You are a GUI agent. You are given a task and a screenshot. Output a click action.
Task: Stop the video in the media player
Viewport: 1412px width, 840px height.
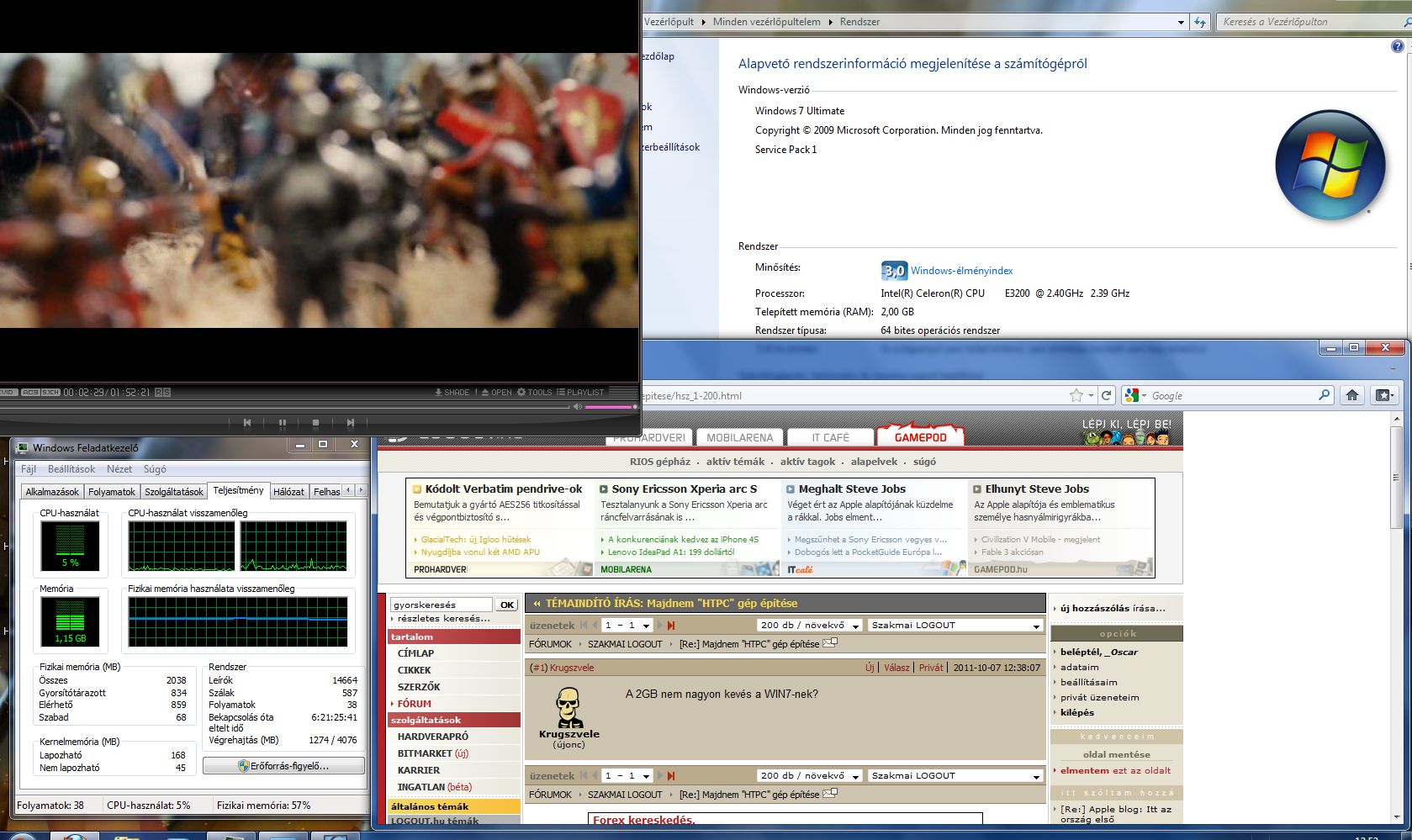tap(315, 423)
